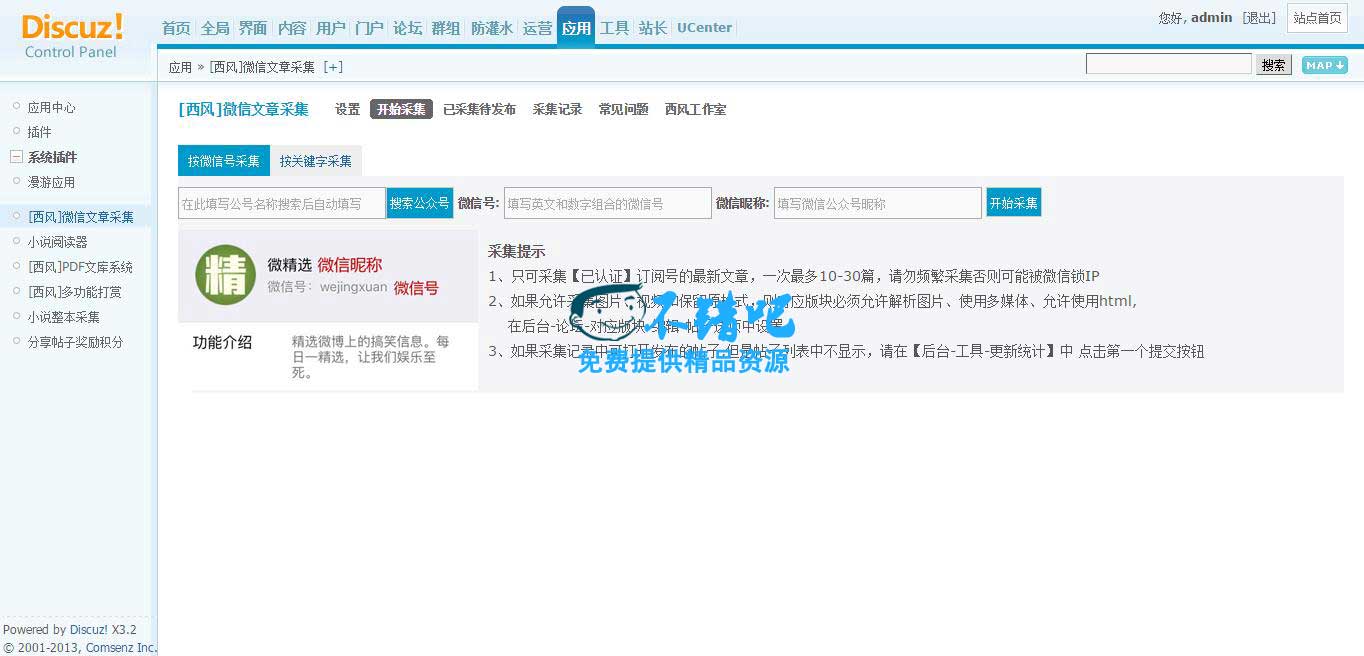
Task: Open the 西风工作室 tab
Action: (695, 109)
